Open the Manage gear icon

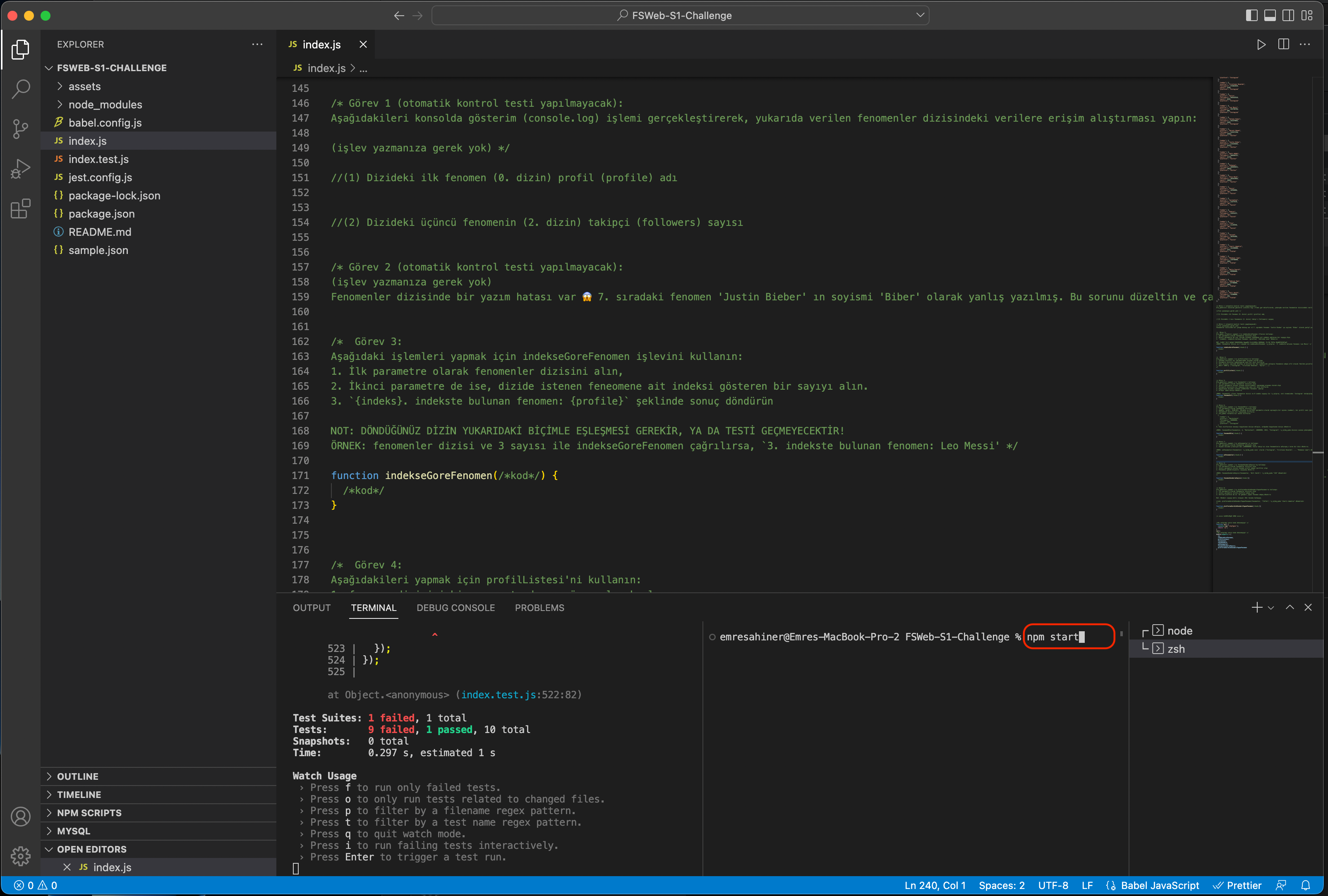click(x=21, y=855)
